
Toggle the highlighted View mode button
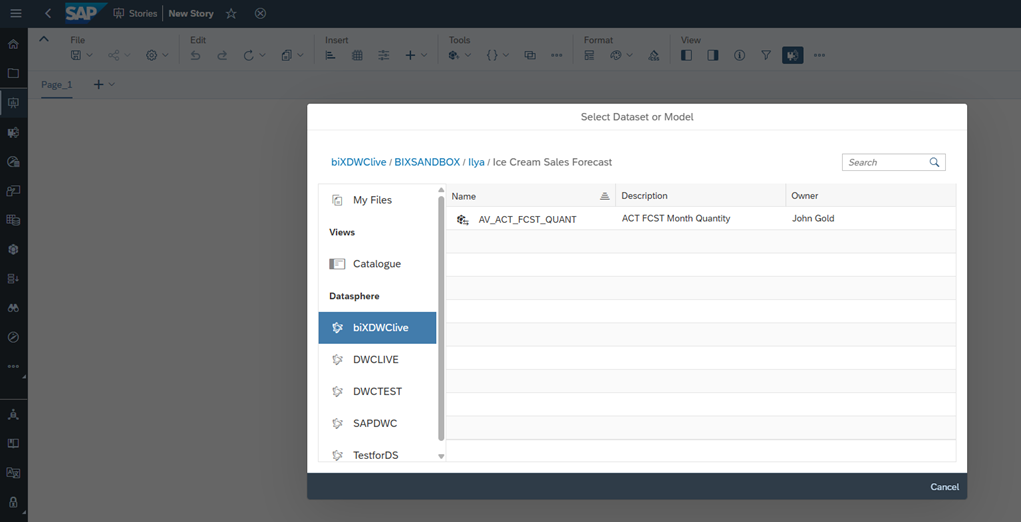tap(792, 55)
